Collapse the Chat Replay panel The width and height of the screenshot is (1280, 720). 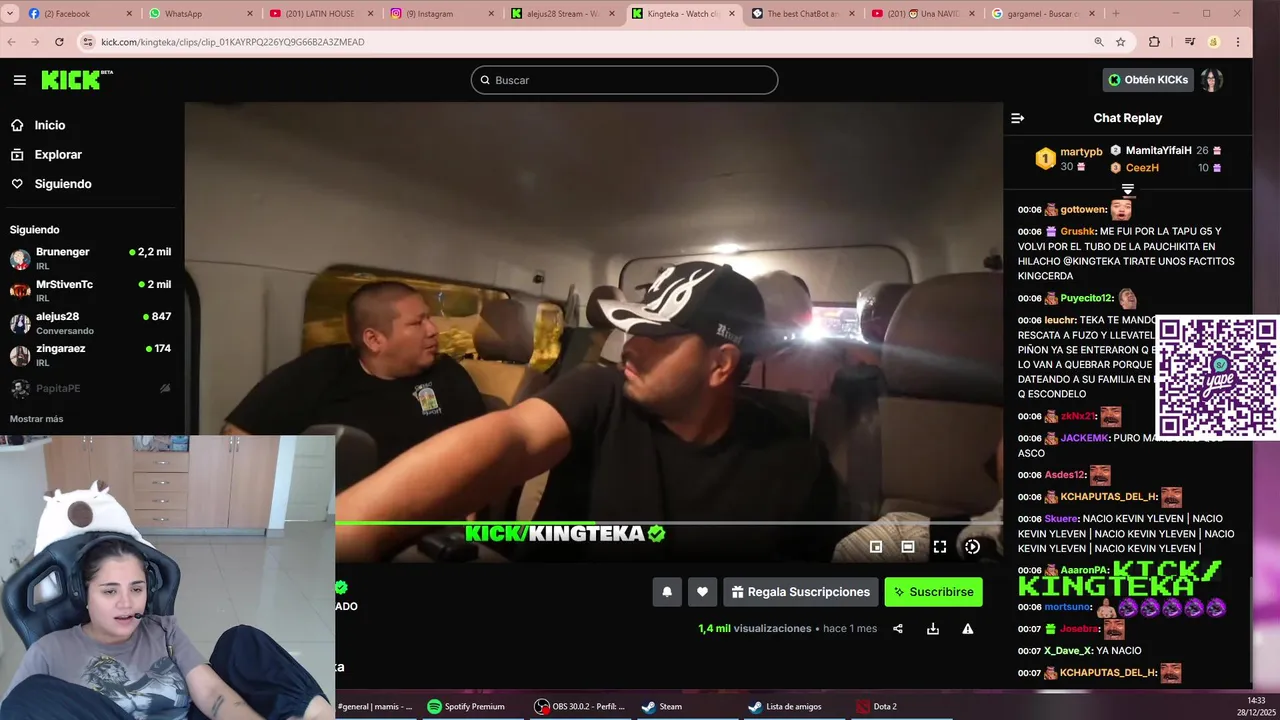1017,118
